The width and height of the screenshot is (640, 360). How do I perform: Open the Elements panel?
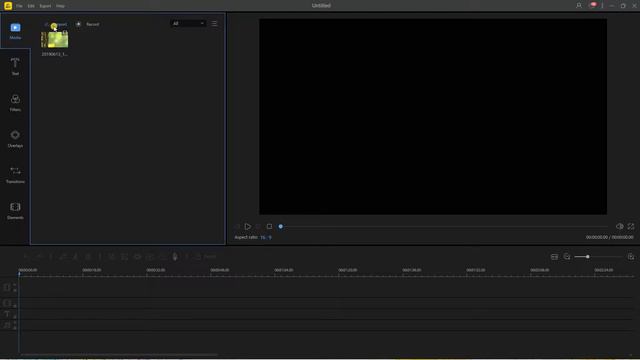(15, 210)
